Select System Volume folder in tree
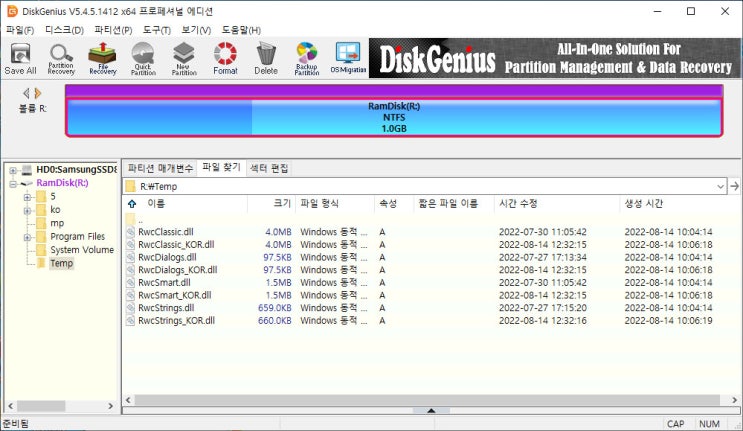 (82, 250)
